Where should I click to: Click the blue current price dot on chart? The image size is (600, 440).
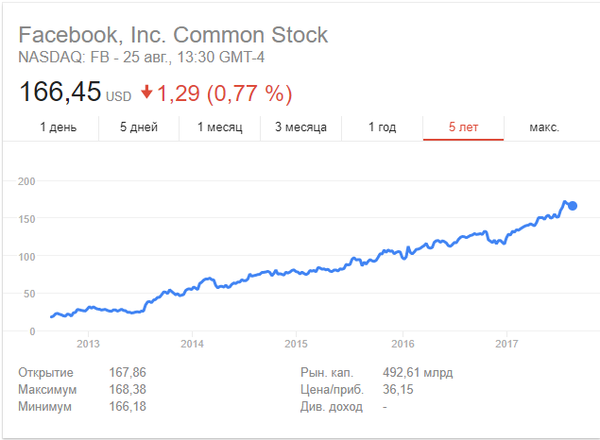(572, 206)
